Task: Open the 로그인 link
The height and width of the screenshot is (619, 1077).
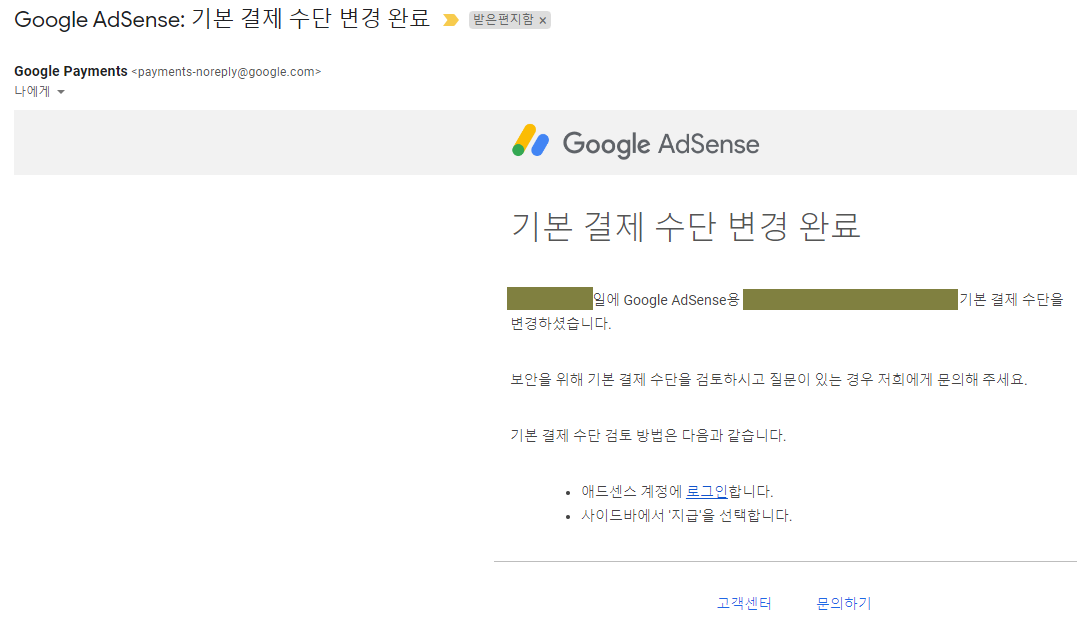Action: pyautogui.click(x=706, y=491)
